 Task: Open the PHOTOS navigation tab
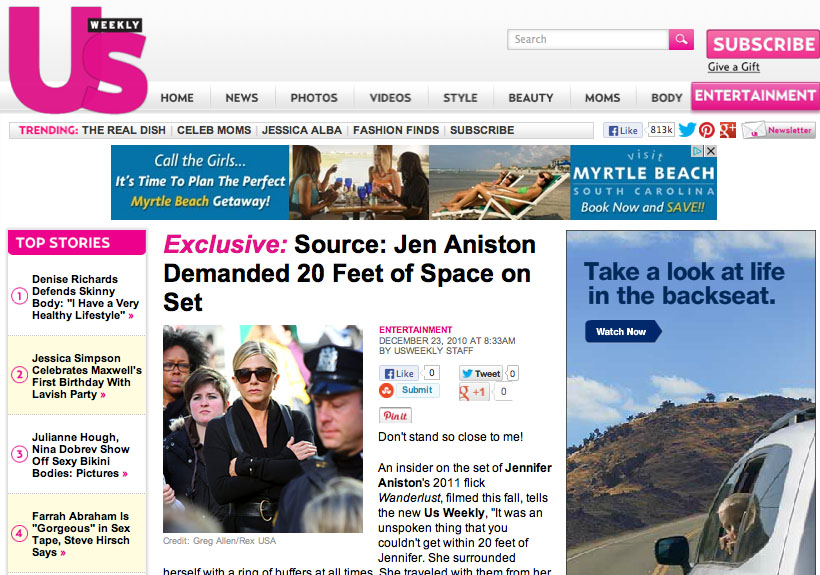click(x=314, y=98)
